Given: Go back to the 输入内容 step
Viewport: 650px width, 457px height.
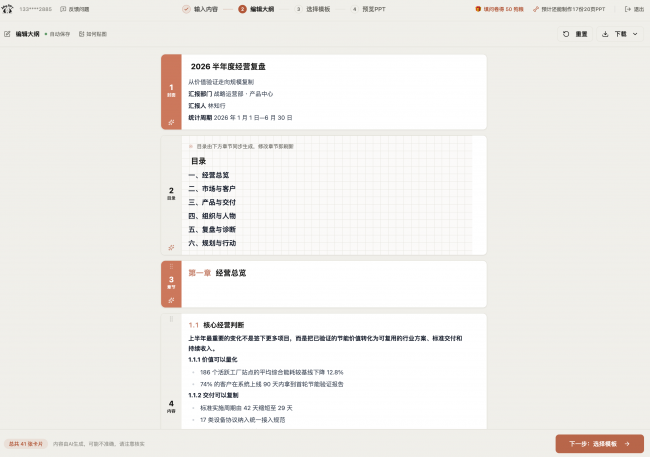Looking at the screenshot, I should click(x=200, y=9).
